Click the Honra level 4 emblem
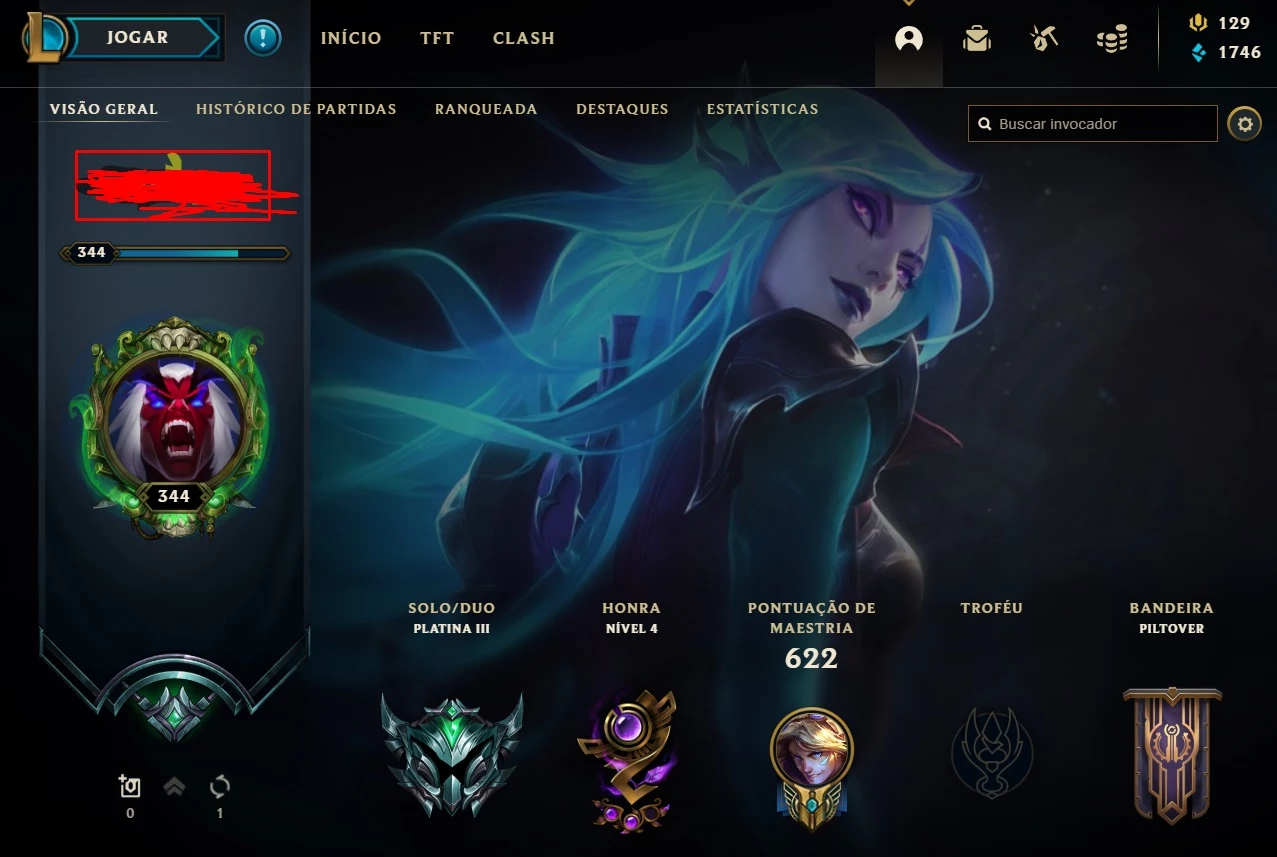 629,760
